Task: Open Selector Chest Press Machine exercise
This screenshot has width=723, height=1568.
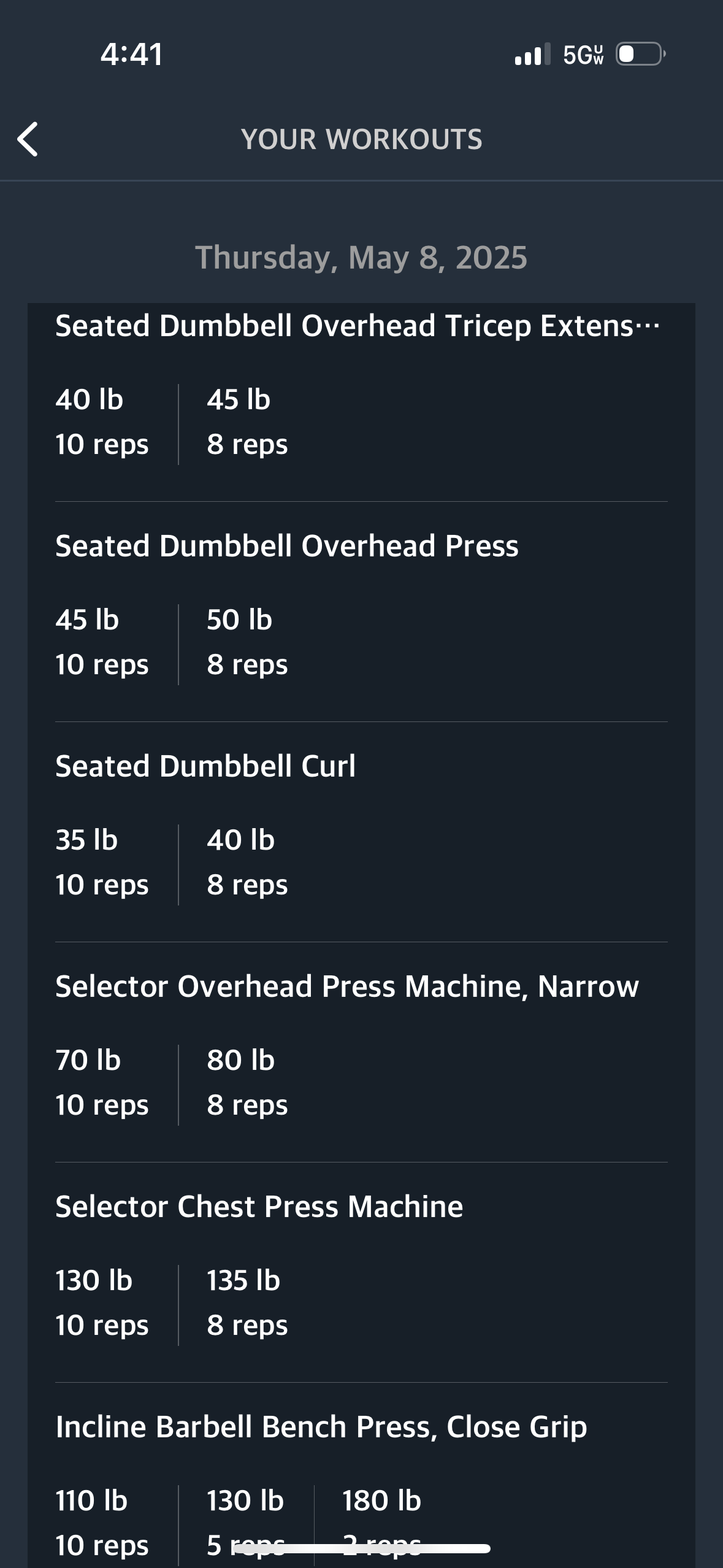Action: pyautogui.click(x=259, y=1206)
